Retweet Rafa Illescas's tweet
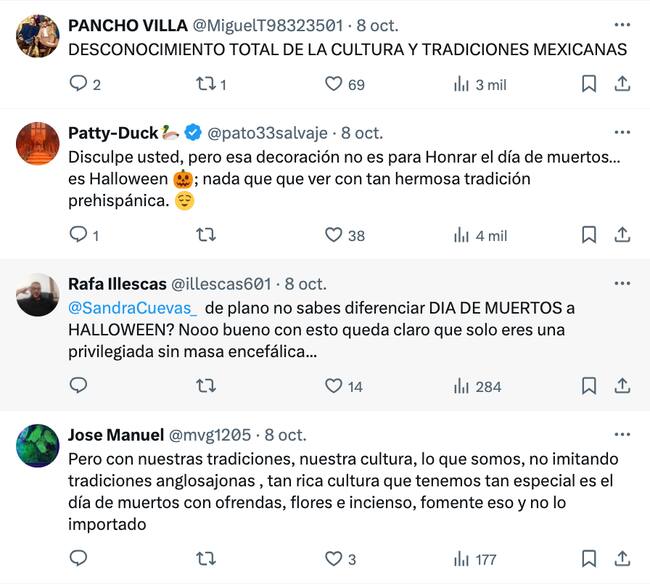 (206, 386)
